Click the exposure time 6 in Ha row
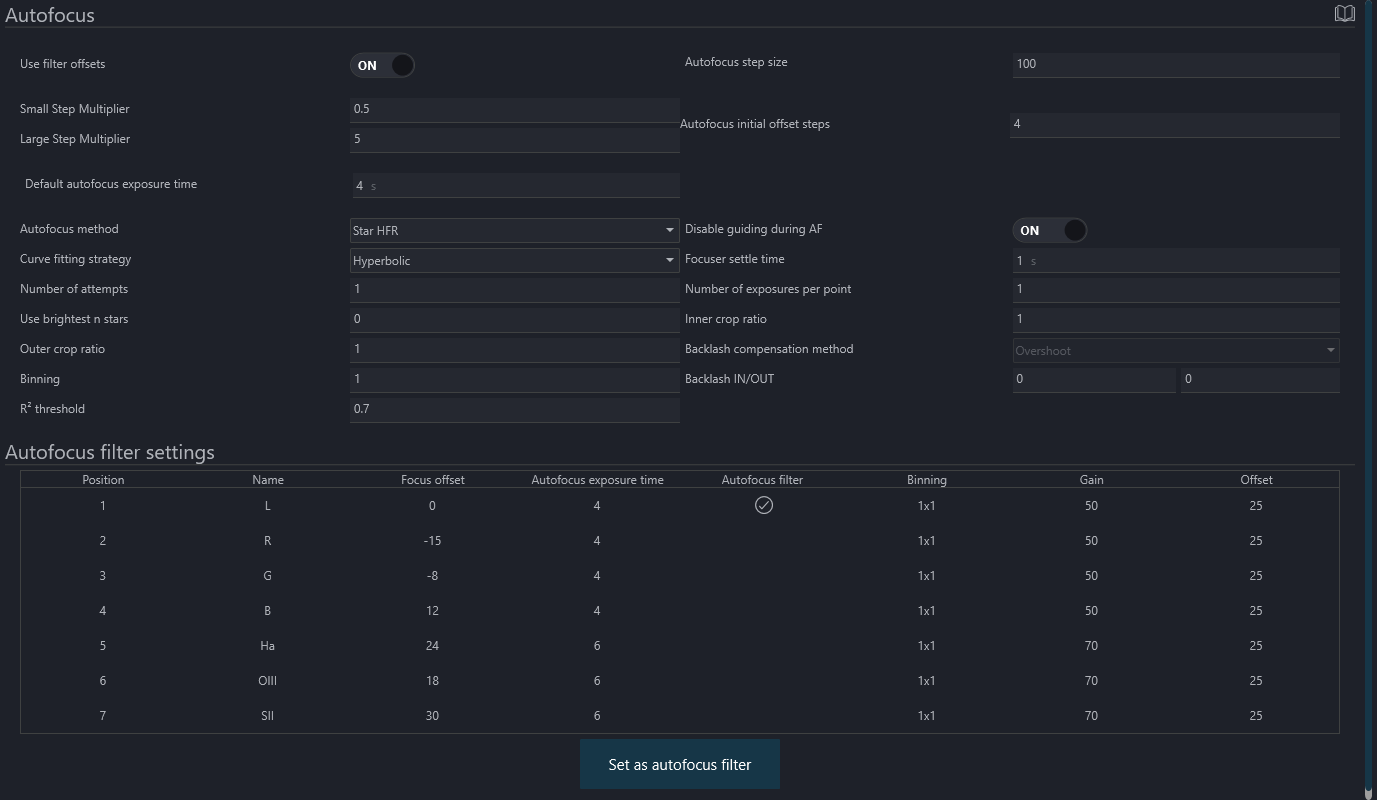 597,646
